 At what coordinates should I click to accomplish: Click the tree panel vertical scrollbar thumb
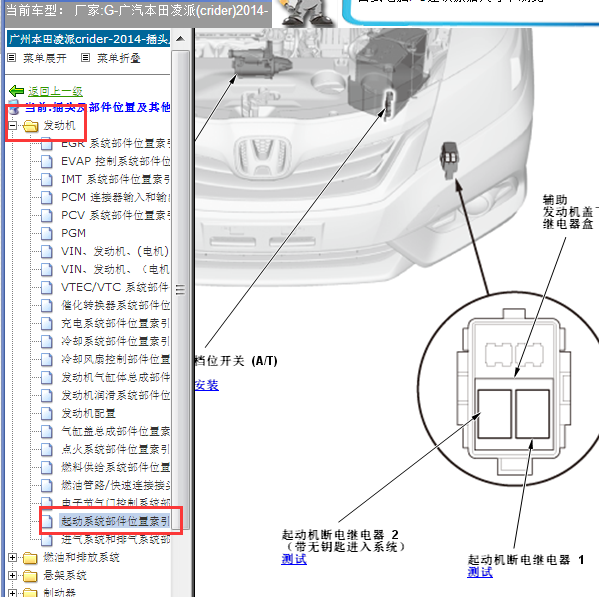(x=180, y=290)
